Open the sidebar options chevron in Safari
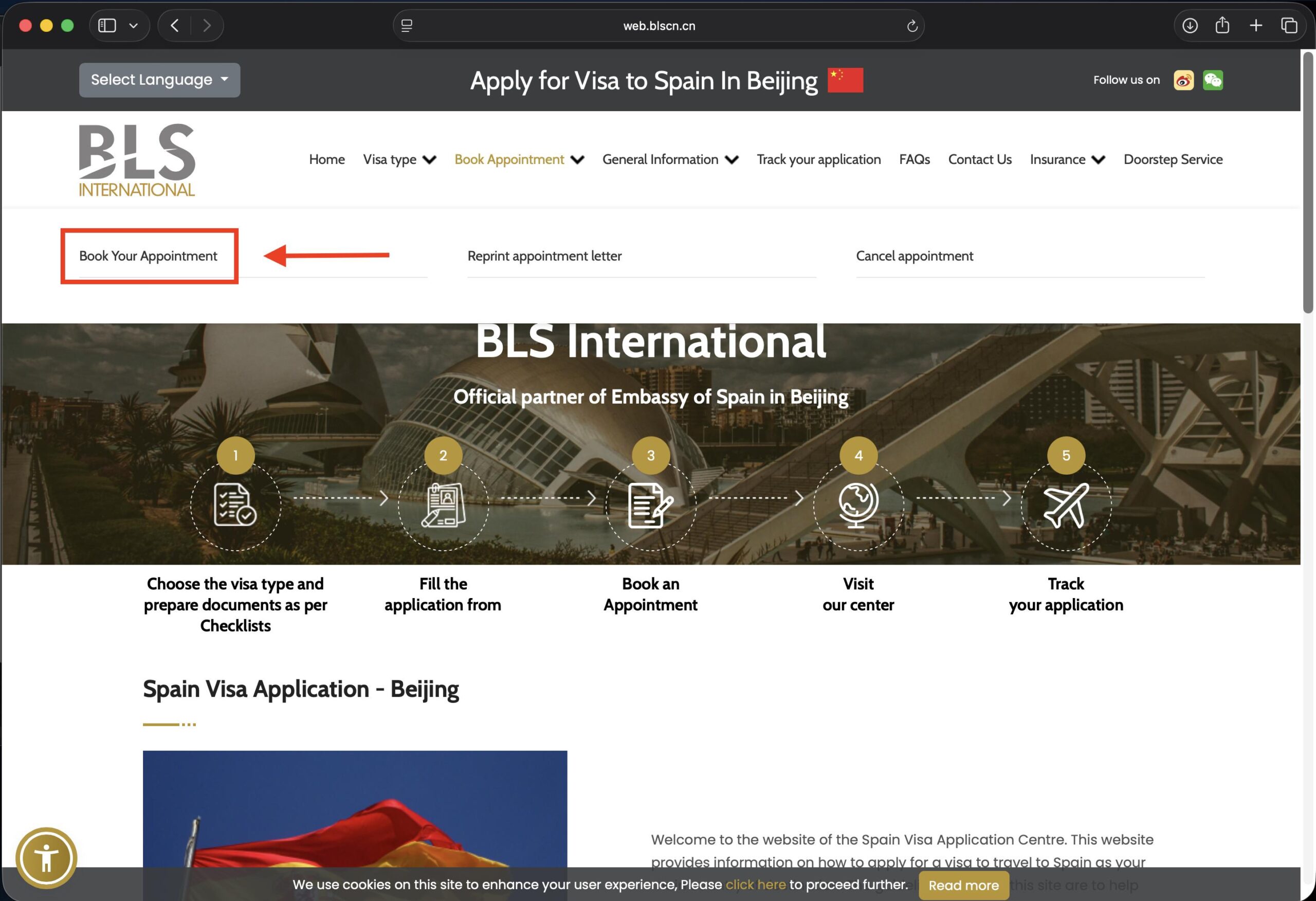The width and height of the screenshot is (1316, 901). click(134, 26)
